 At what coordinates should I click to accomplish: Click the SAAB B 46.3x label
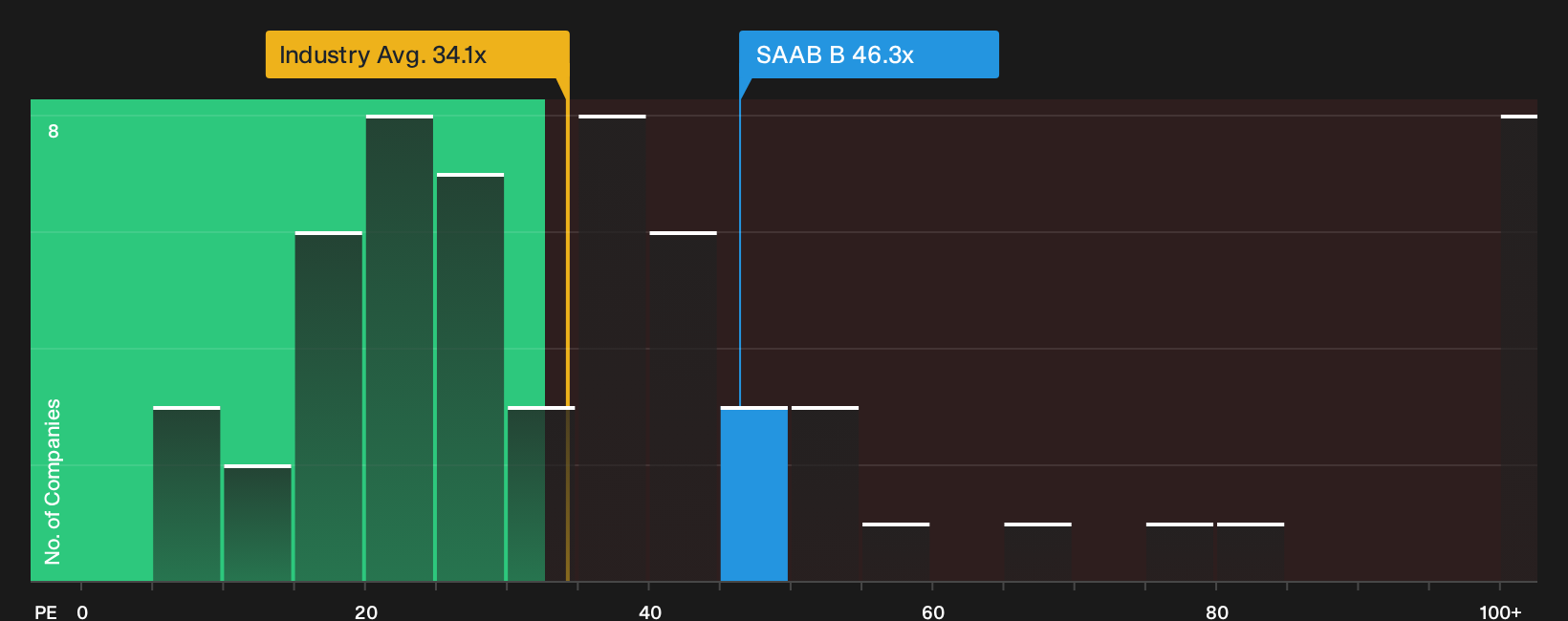click(868, 54)
